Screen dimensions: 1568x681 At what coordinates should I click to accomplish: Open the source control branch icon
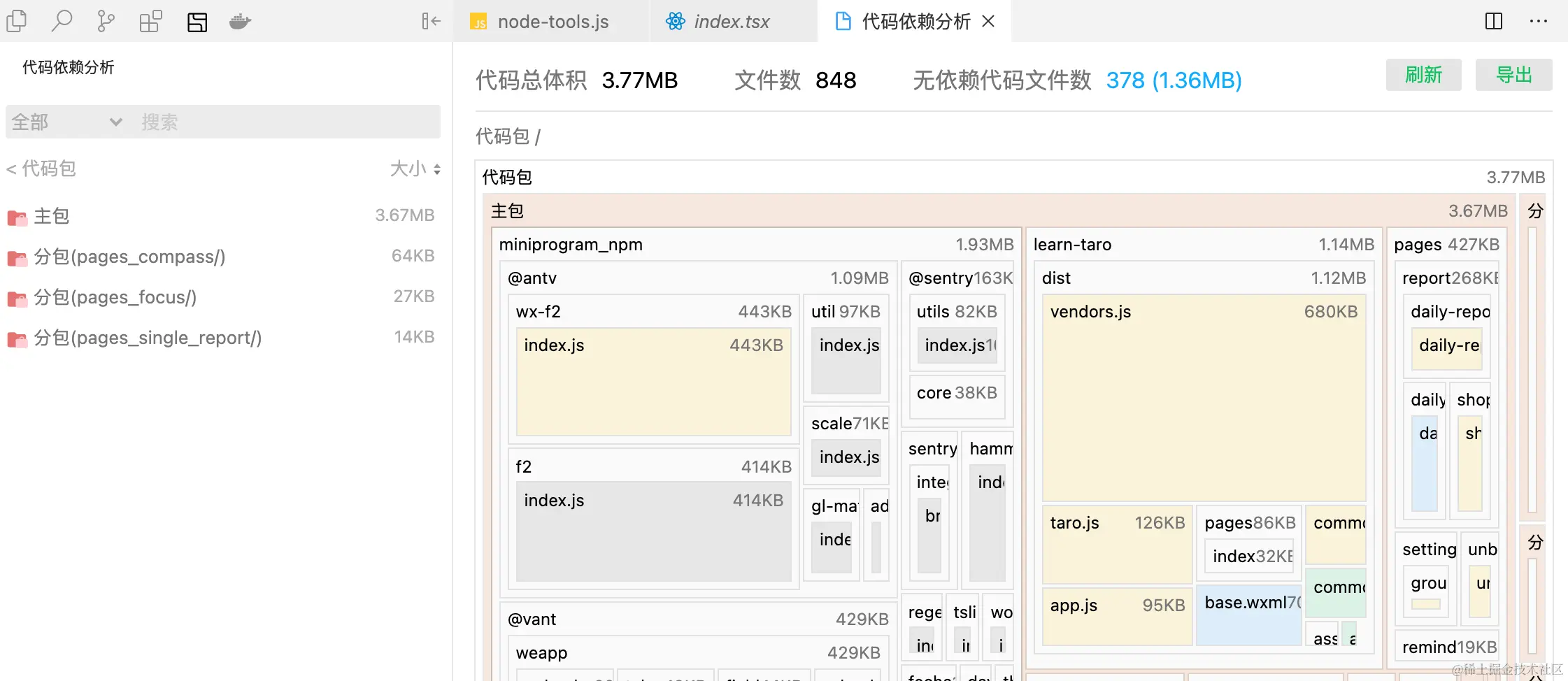(x=106, y=21)
